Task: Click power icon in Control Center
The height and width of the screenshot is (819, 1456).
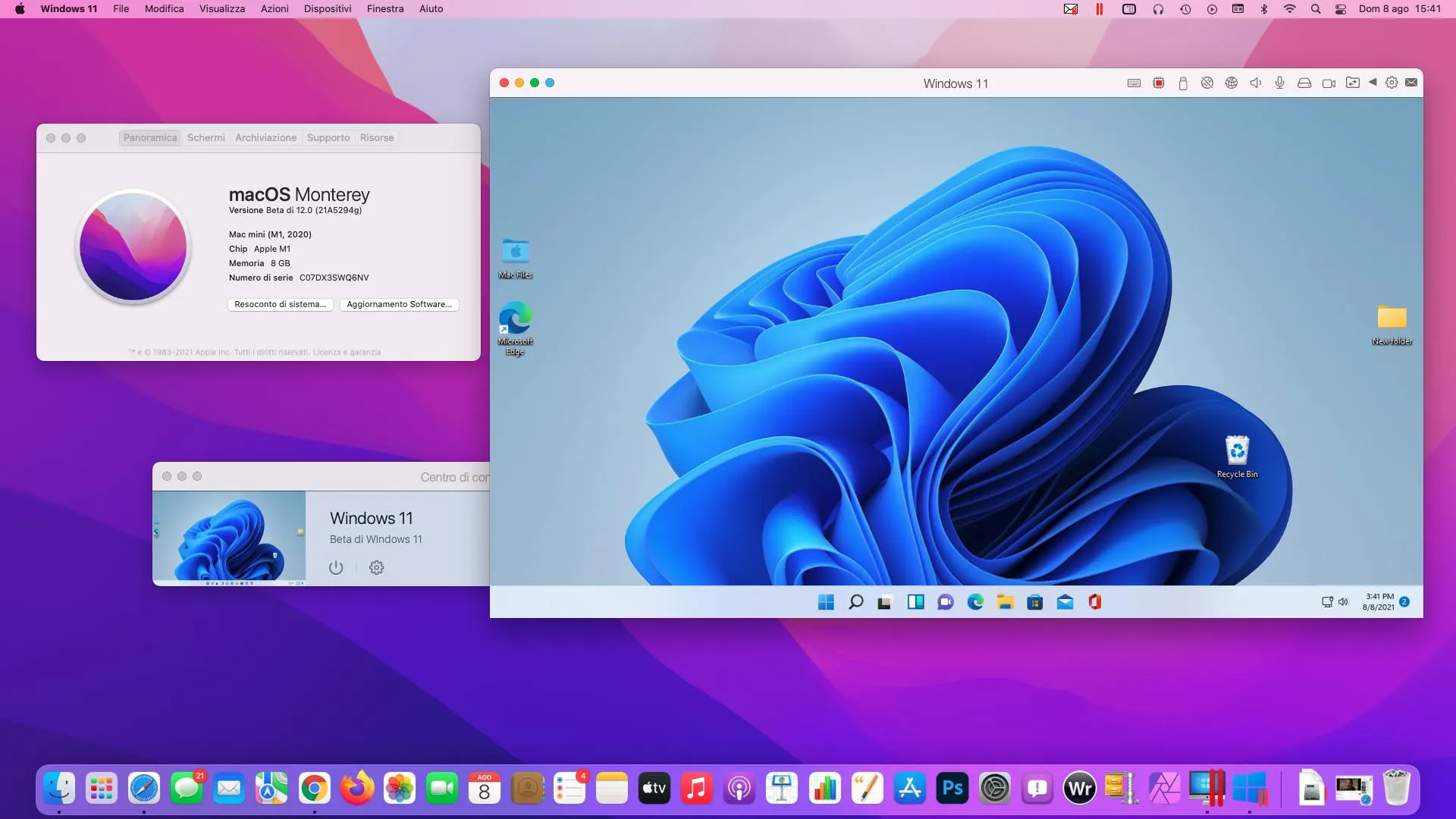Action: [336, 568]
